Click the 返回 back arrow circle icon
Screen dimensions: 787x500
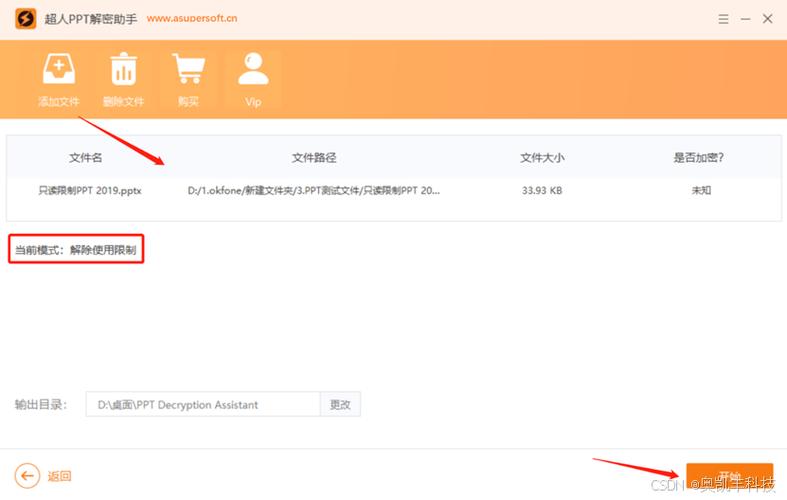coord(27,475)
